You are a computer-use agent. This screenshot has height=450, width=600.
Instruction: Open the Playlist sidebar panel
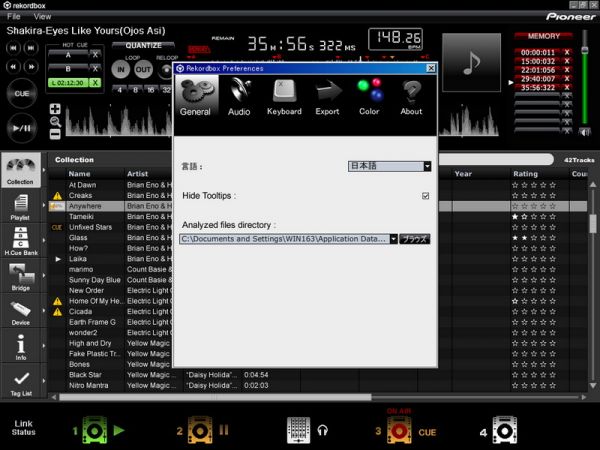point(21,207)
